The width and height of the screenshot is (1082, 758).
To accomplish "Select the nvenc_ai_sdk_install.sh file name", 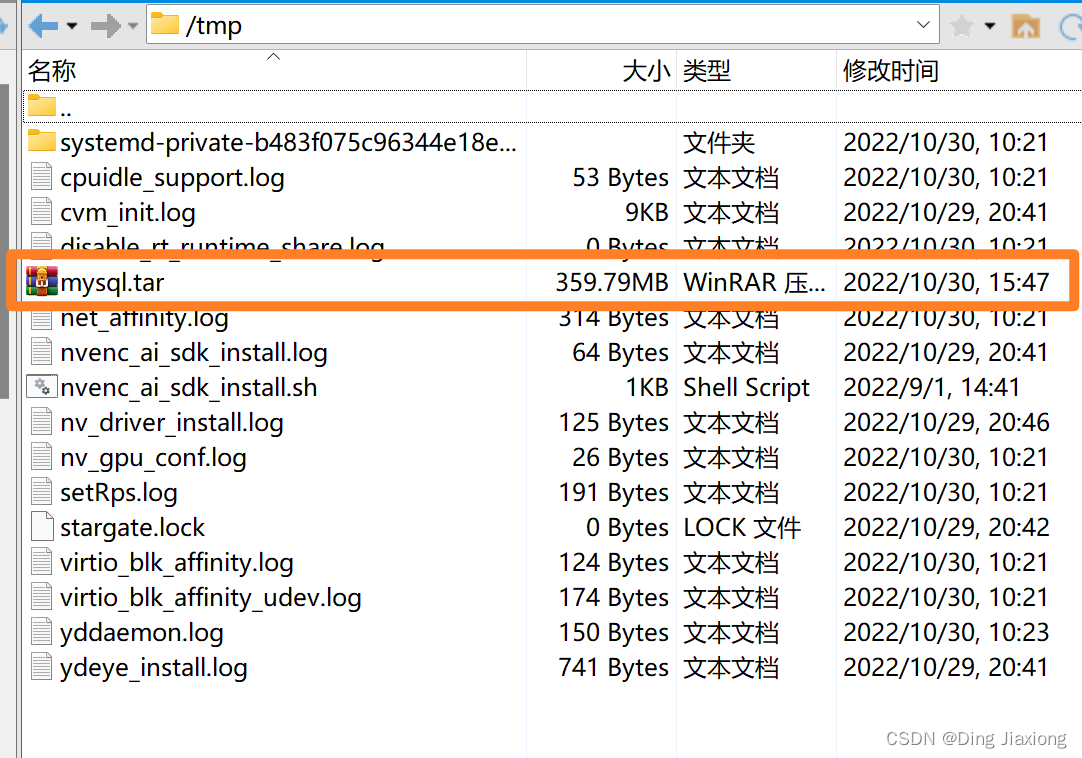I will point(188,388).
